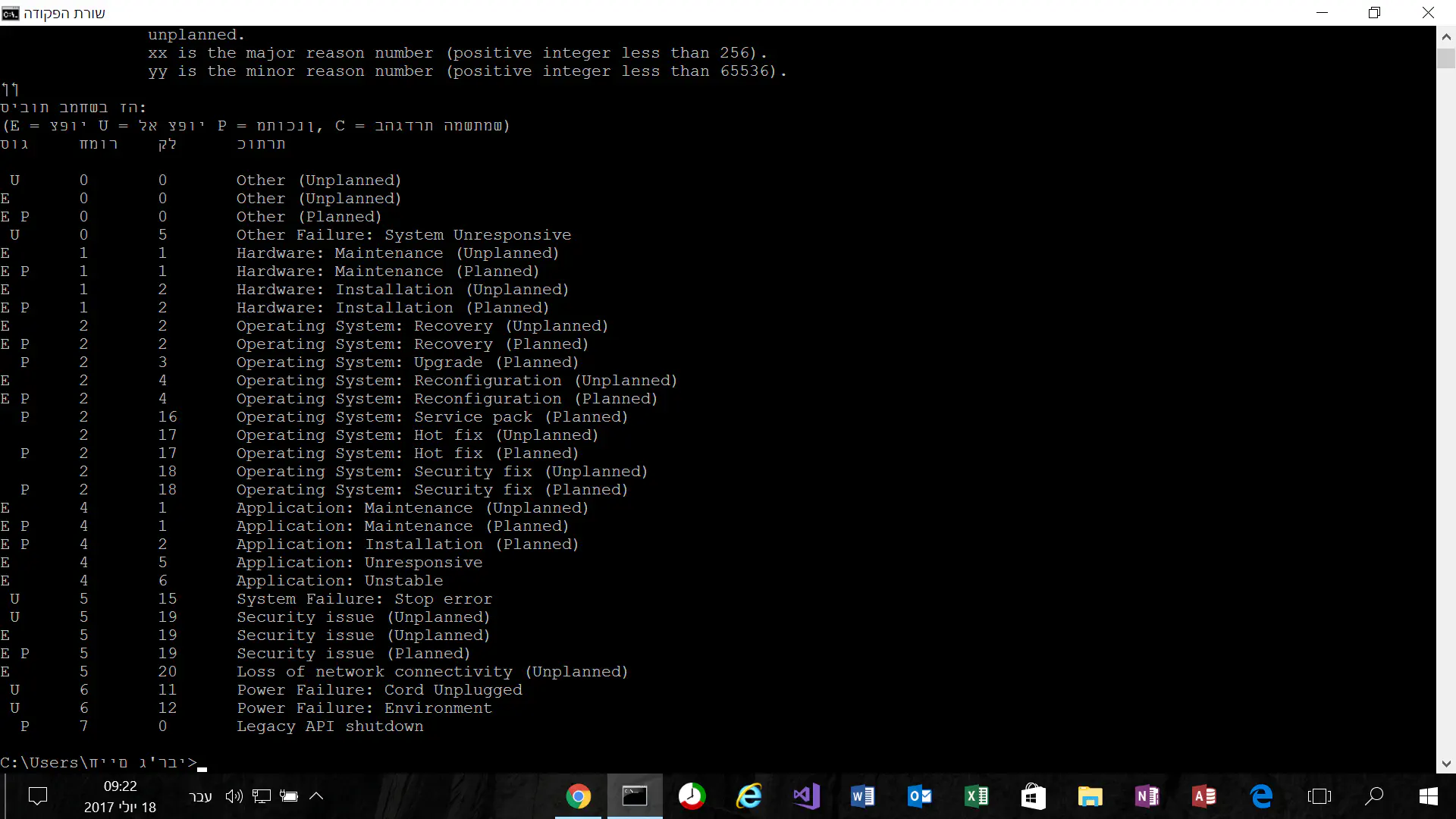Screen dimensions: 1456x819
Task: Open the Action Center notifications
Action: [37, 796]
